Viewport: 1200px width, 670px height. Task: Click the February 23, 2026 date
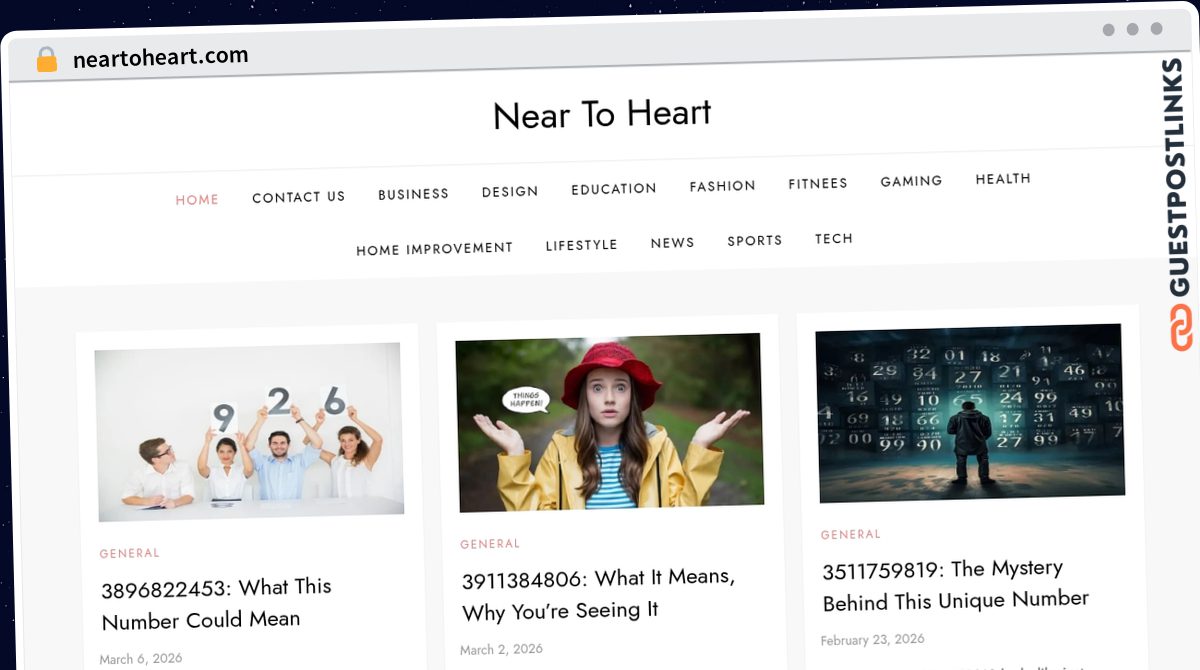pyautogui.click(x=872, y=640)
